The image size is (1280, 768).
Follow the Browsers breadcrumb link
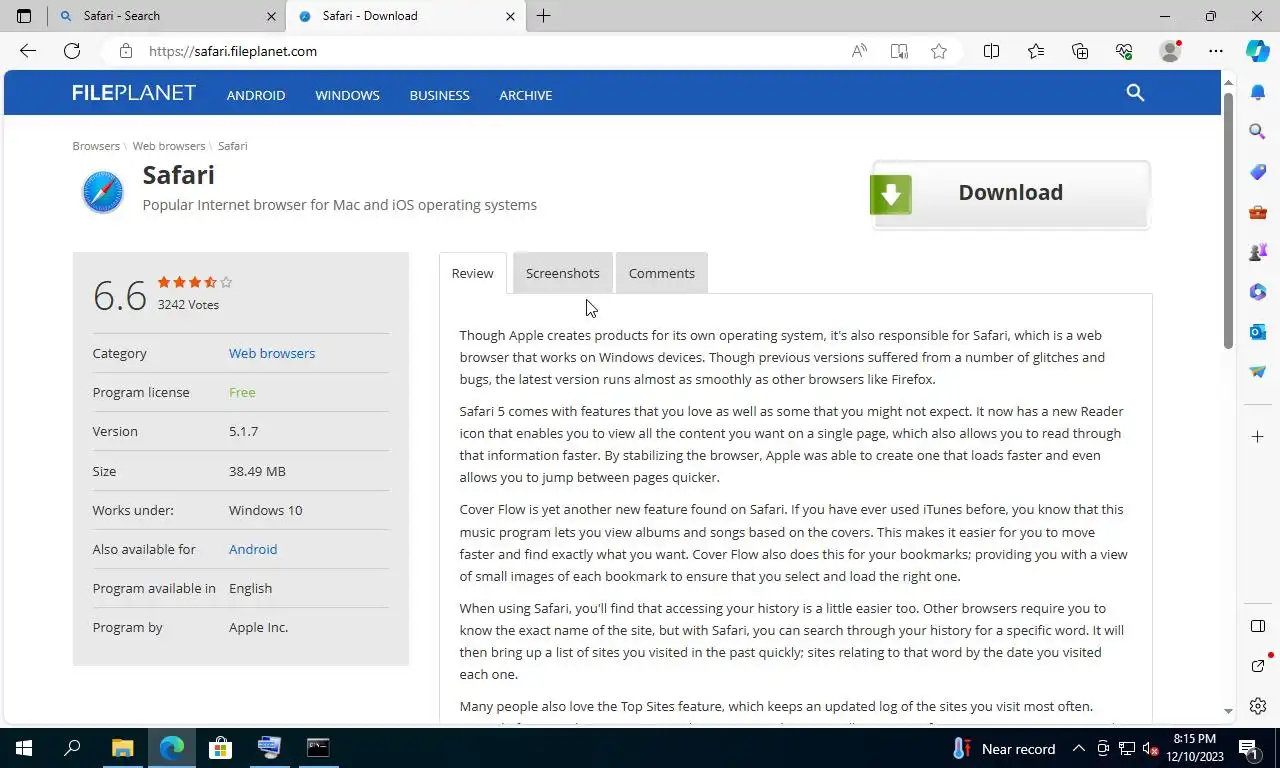click(x=96, y=146)
